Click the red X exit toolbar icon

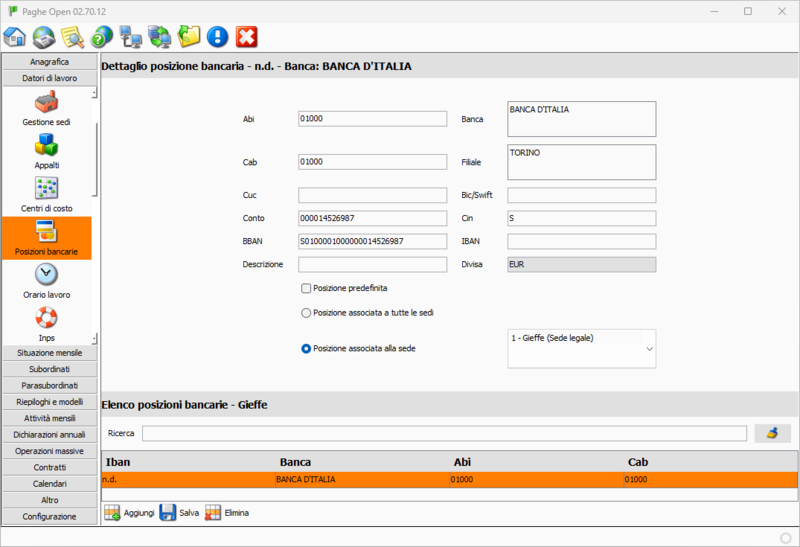pos(247,38)
